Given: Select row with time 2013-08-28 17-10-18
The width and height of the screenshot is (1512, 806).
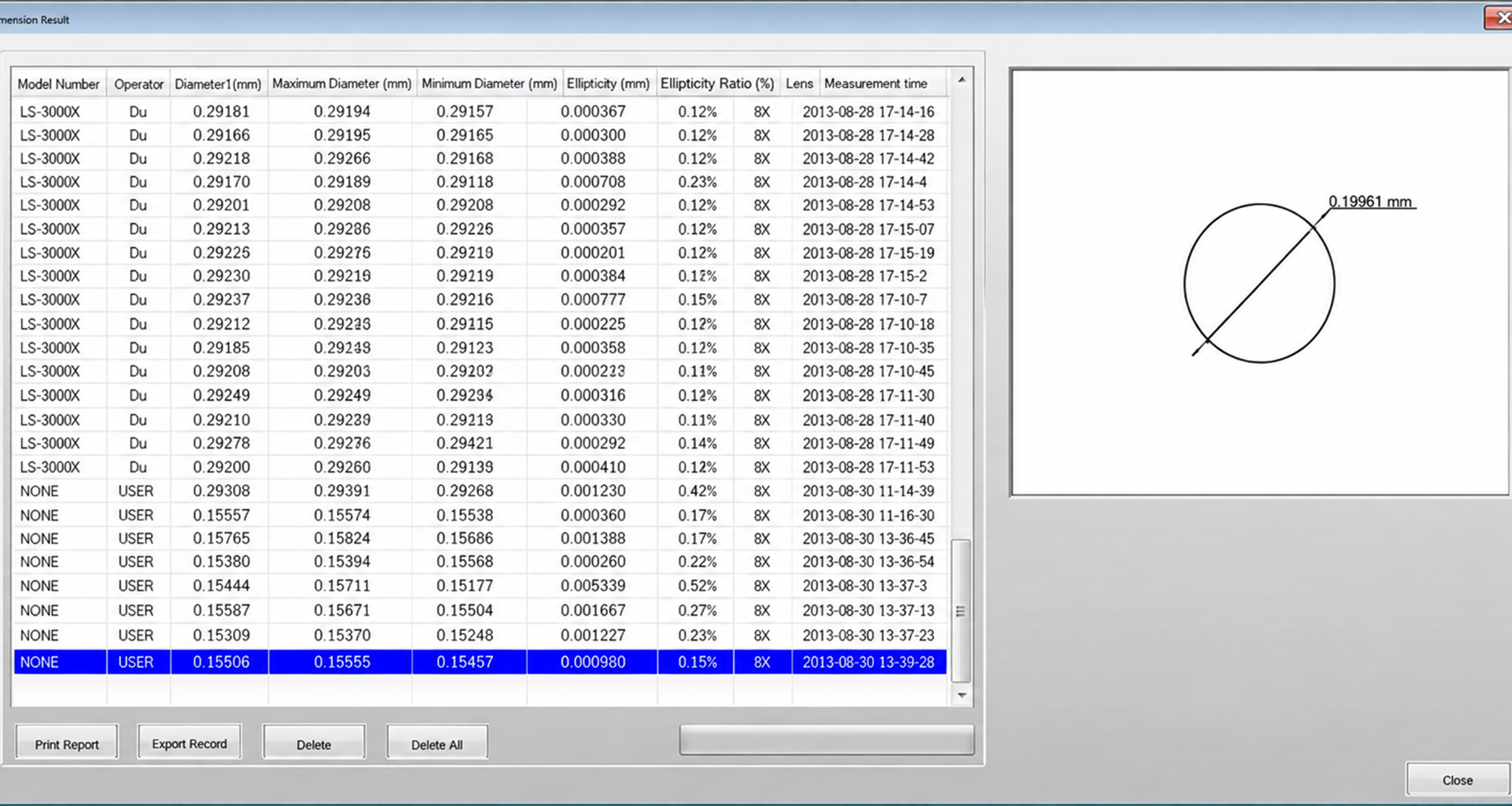Looking at the screenshot, I should (x=480, y=324).
